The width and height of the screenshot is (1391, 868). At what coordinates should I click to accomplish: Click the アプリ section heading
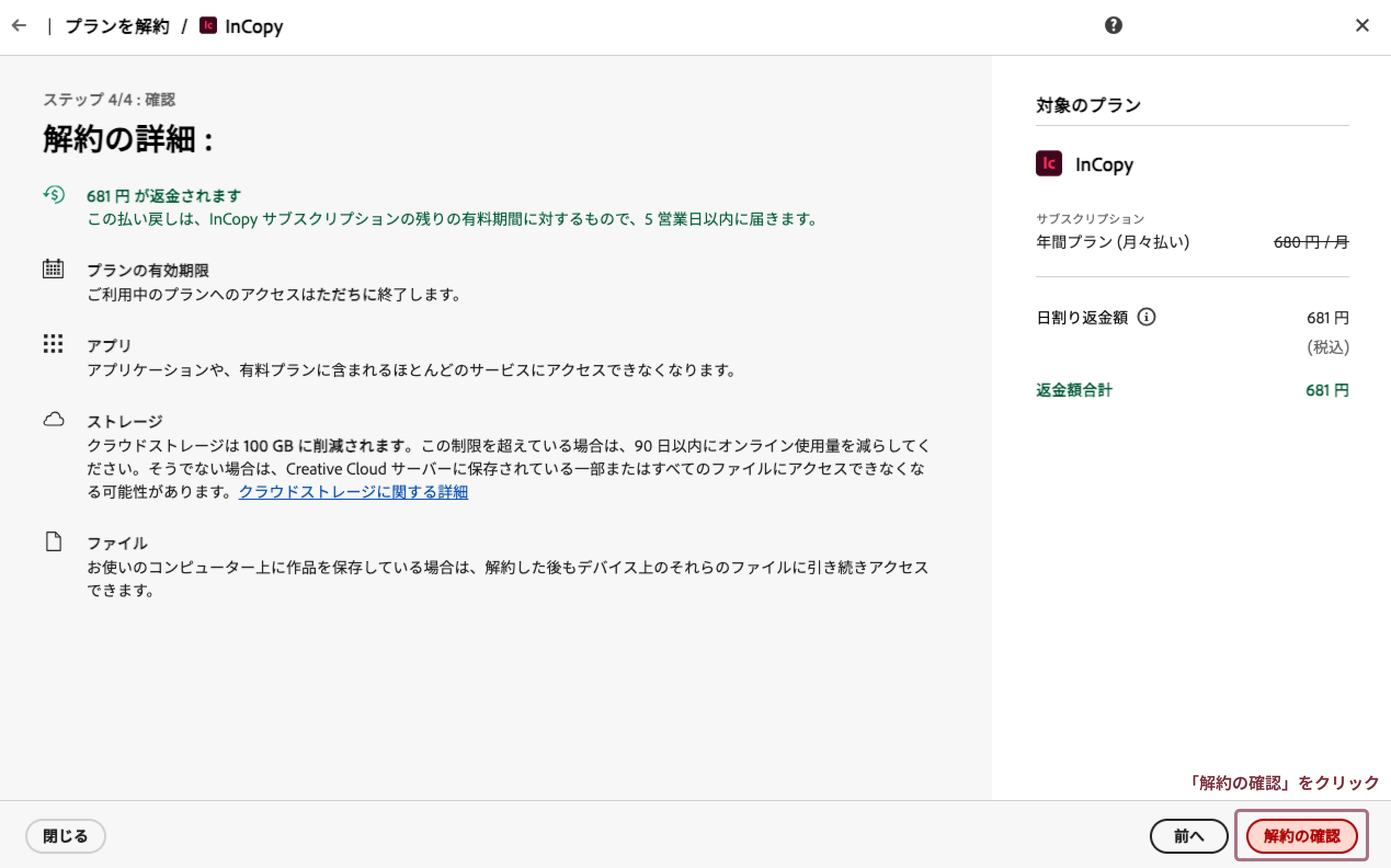tap(109, 346)
